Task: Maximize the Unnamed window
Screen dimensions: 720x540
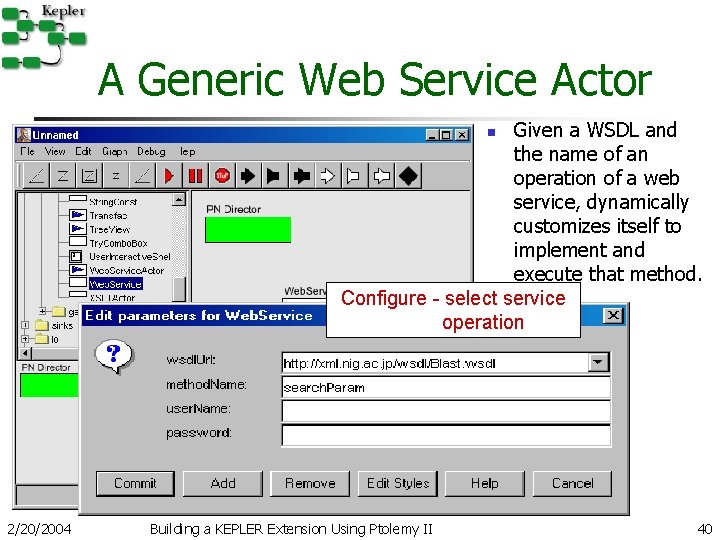Action: (446, 135)
